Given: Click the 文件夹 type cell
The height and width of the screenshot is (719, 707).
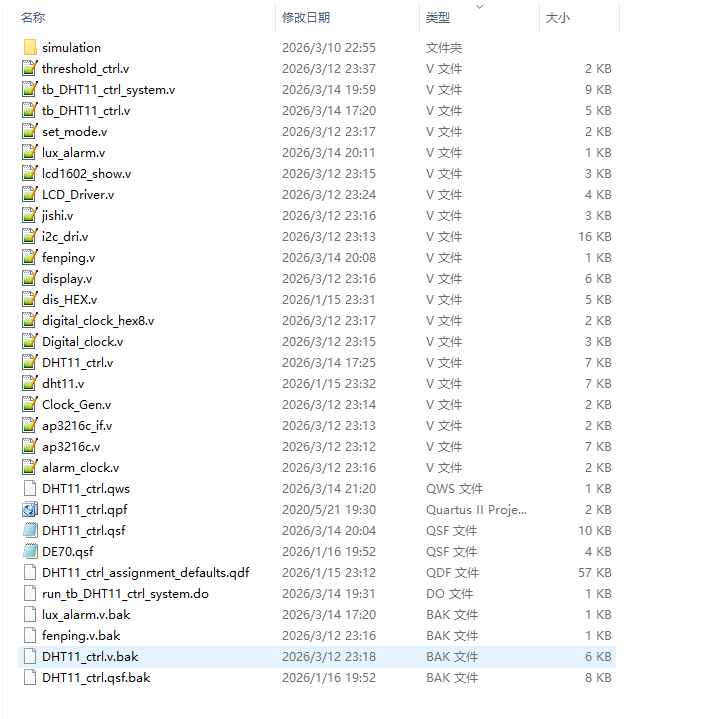Looking at the screenshot, I should pyautogui.click(x=444, y=47).
